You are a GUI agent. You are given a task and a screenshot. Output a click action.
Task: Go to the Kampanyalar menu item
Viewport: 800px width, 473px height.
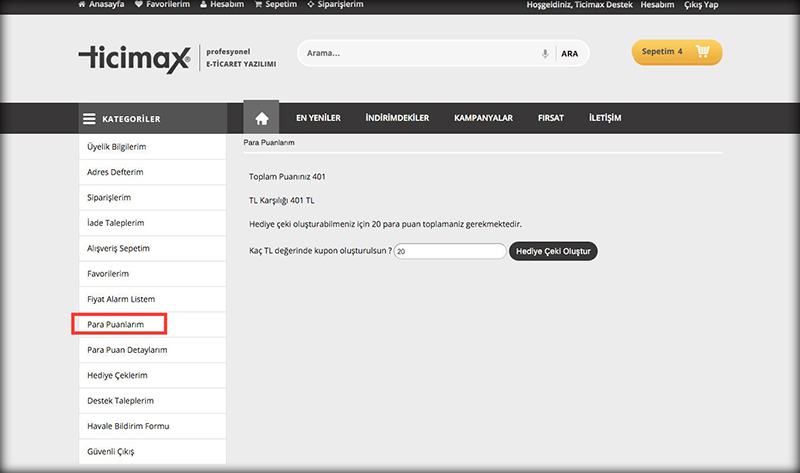pyautogui.click(x=483, y=118)
